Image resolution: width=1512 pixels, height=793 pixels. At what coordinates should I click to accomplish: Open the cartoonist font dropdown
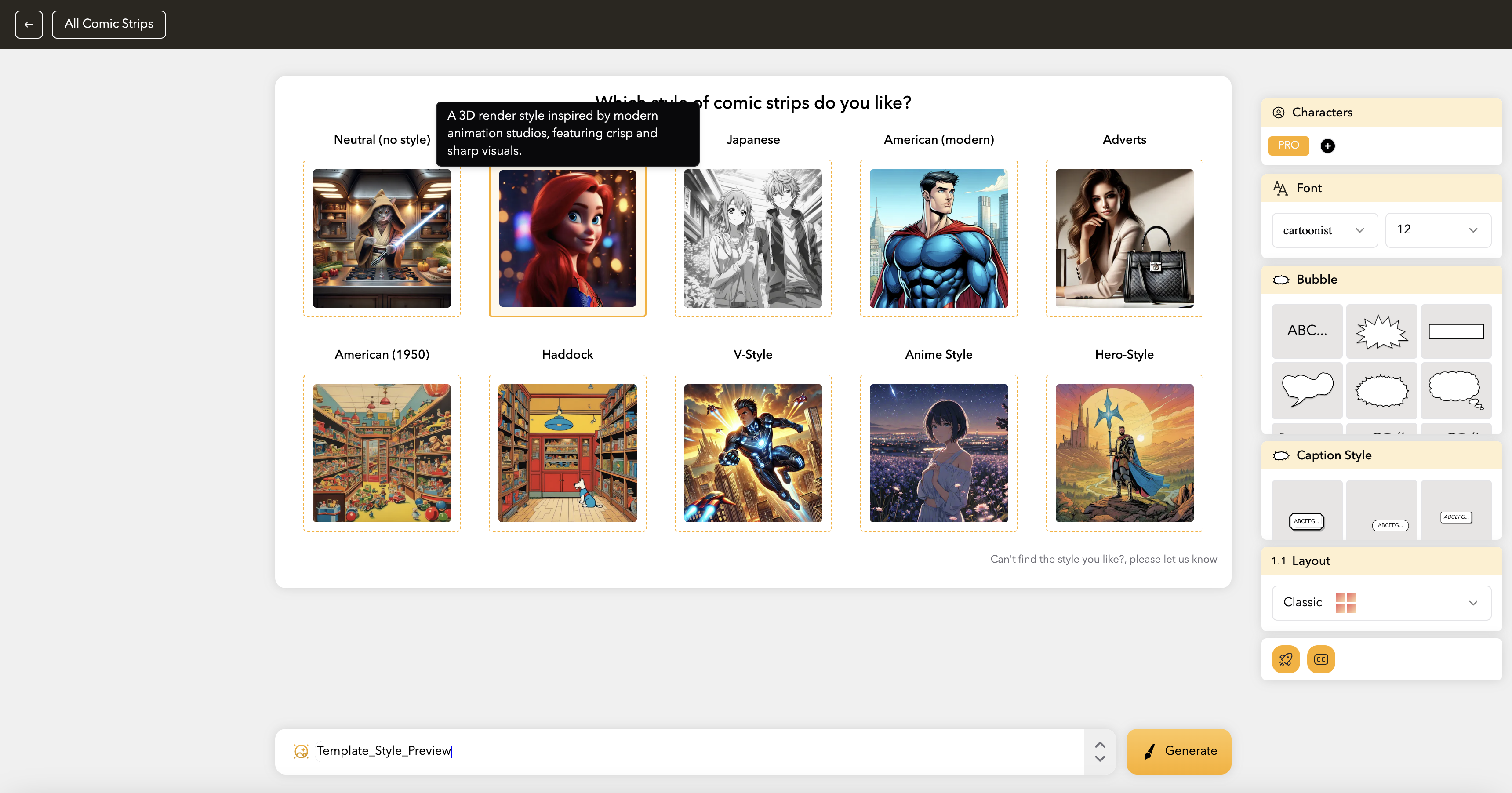[1324, 230]
